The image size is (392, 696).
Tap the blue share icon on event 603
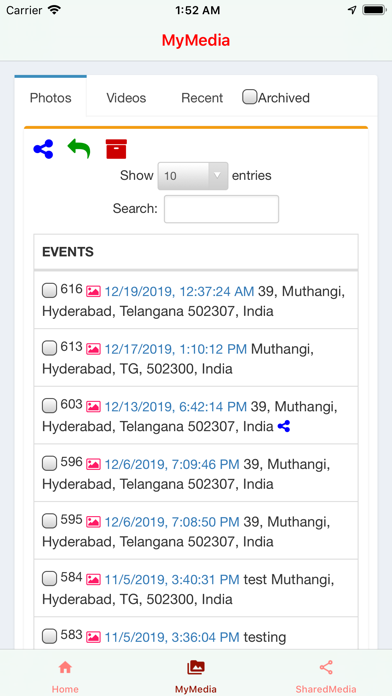[x=284, y=427]
